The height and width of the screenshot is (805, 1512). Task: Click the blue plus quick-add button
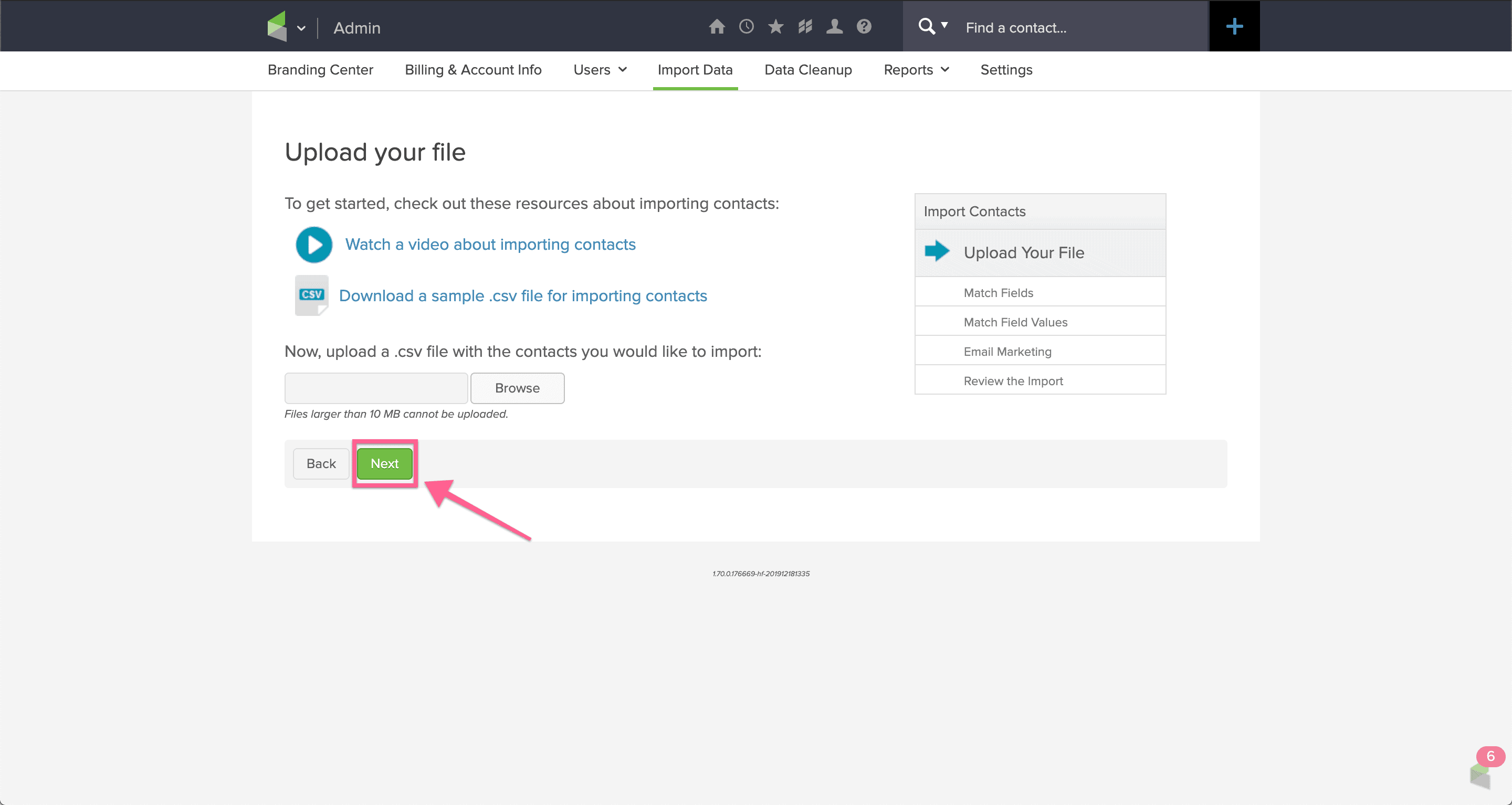point(1234,26)
